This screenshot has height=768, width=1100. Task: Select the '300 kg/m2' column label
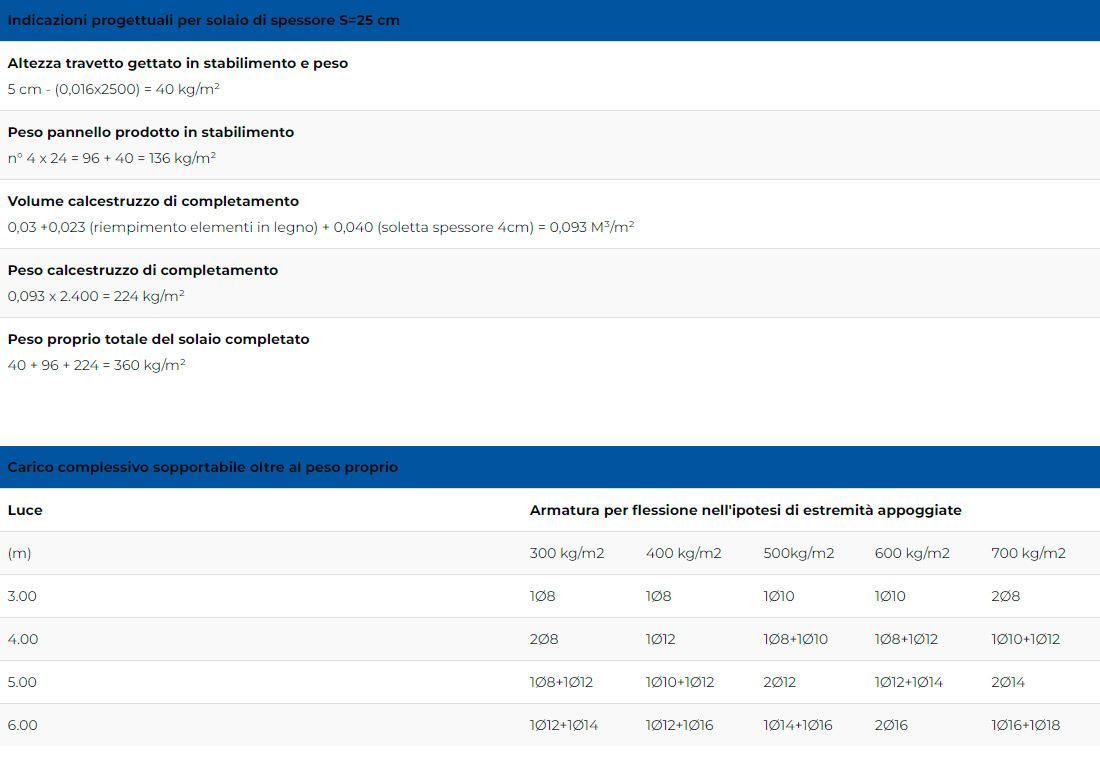567,553
